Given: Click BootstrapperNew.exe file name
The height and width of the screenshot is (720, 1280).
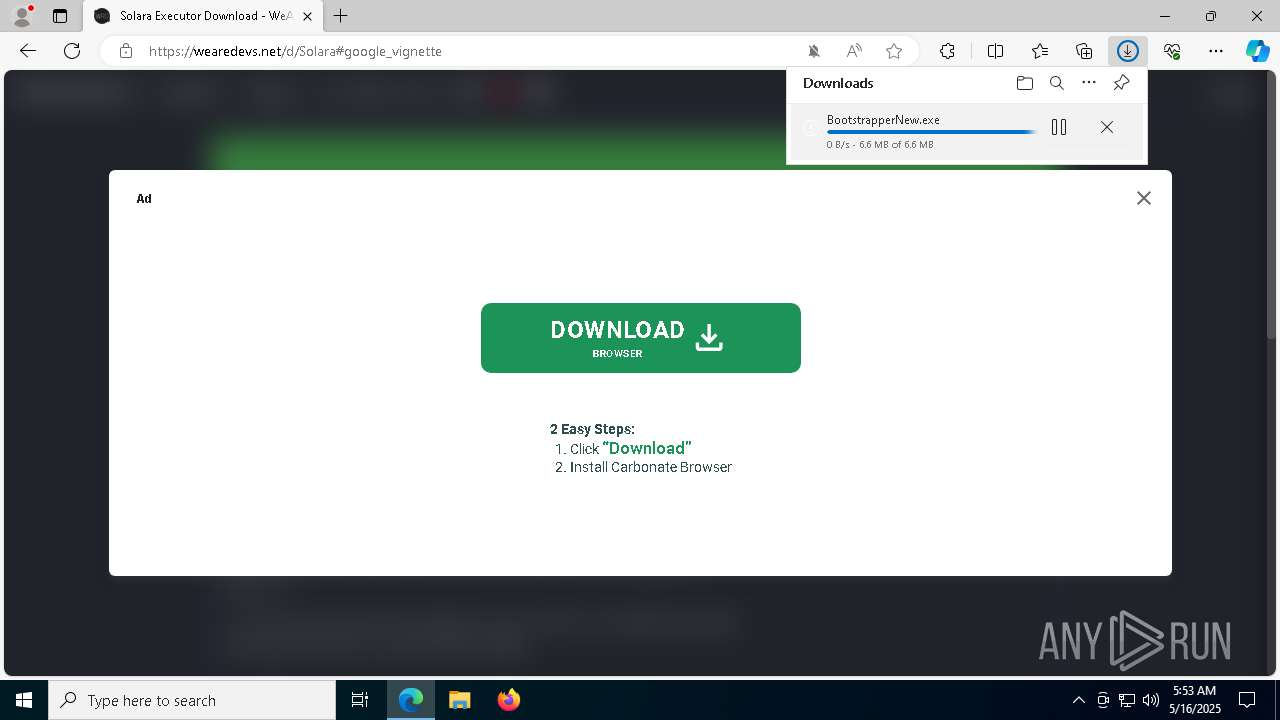Looking at the screenshot, I should (883, 120).
